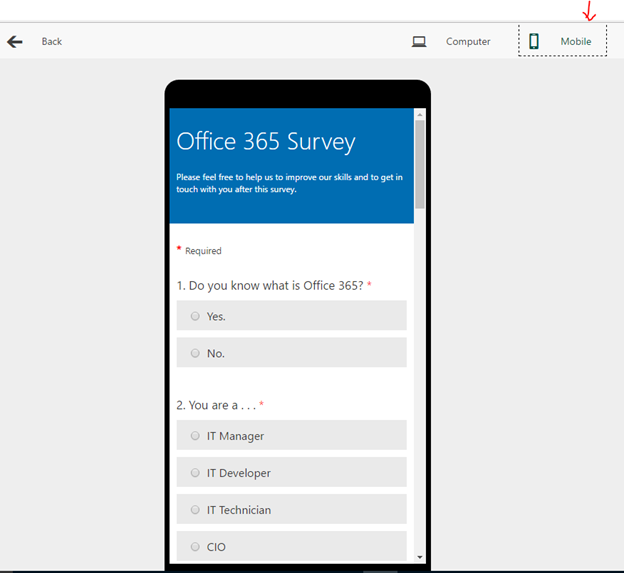Click the Computer laptop icon
This screenshot has height=573, width=624.
pyautogui.click(x=419, y=42)
